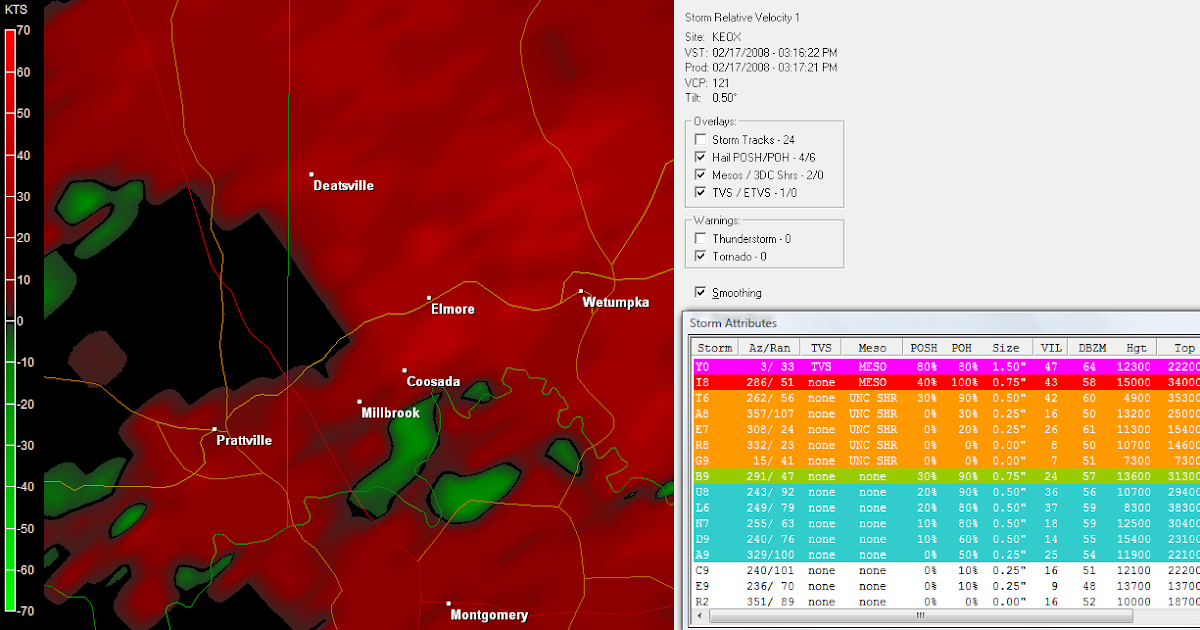Click Az/Ran value 286/ 51
Screen dimensions: 1200x630
point(769,382)
